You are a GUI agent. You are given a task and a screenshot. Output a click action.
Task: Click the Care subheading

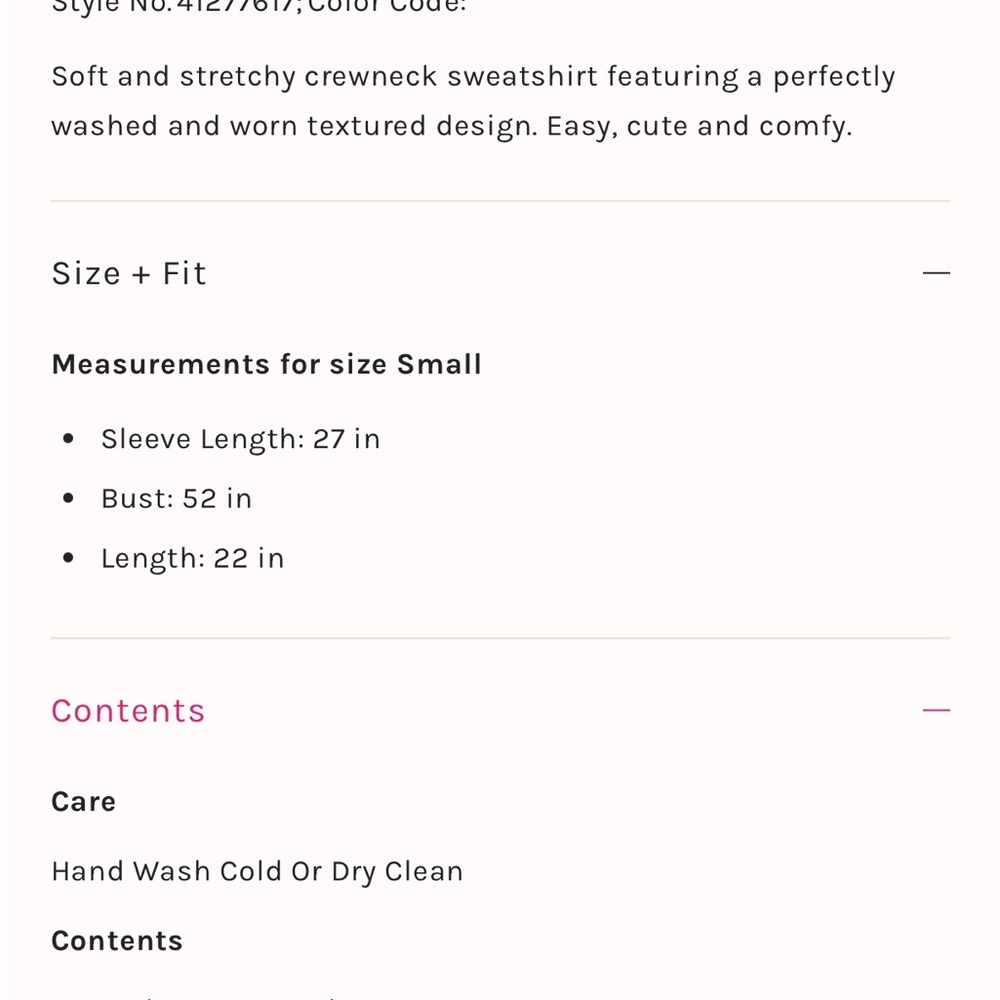click(84, 802)
